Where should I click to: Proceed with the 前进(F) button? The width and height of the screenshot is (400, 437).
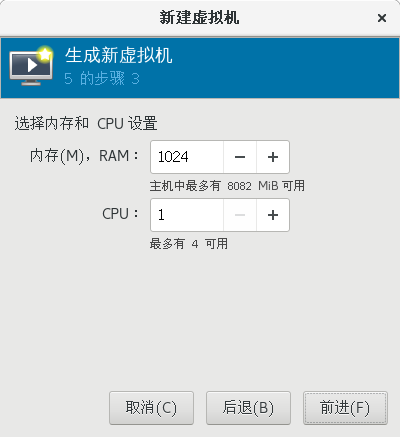point(345,408)
